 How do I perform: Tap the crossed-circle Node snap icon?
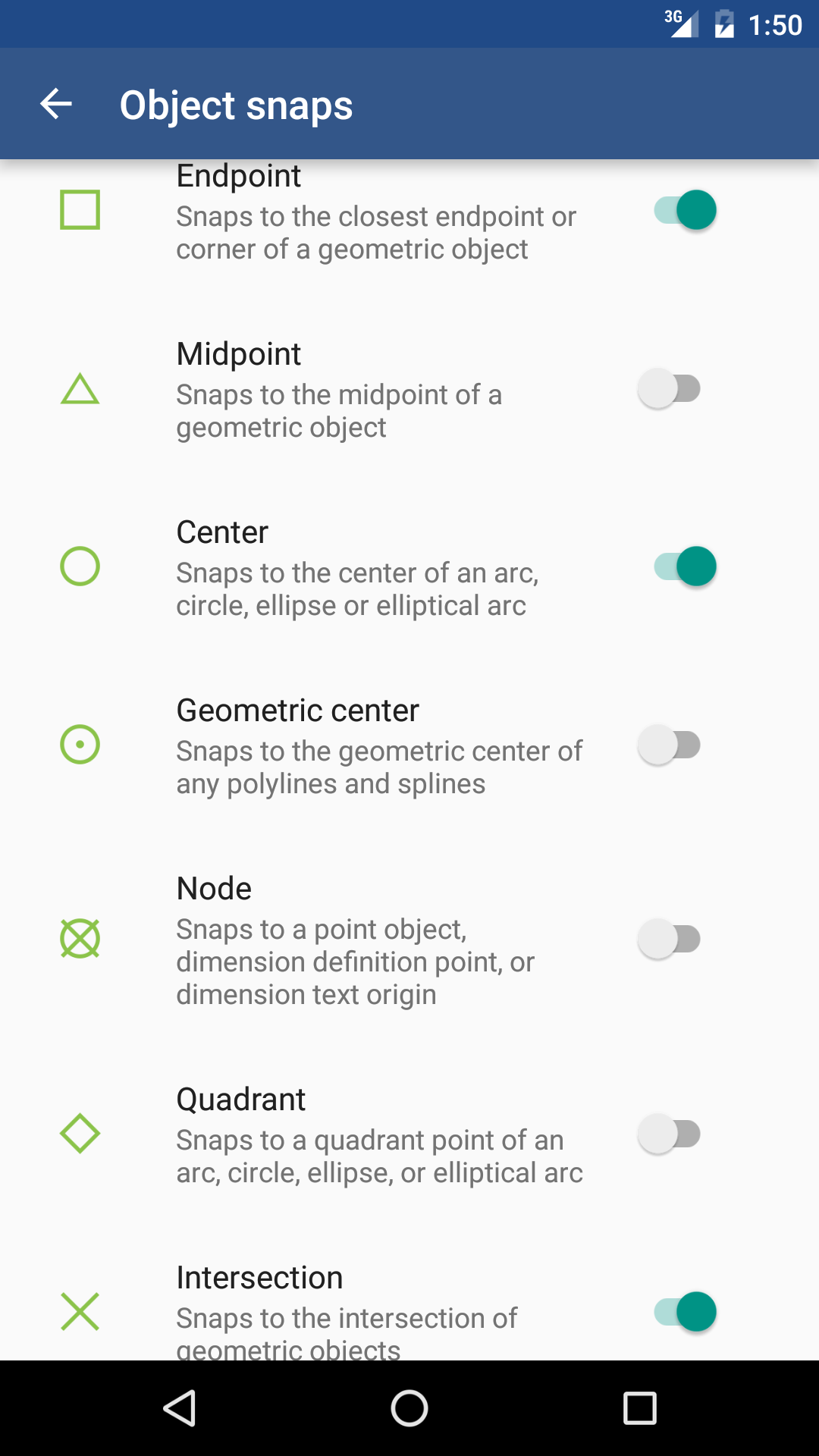(x=80, y=939)
